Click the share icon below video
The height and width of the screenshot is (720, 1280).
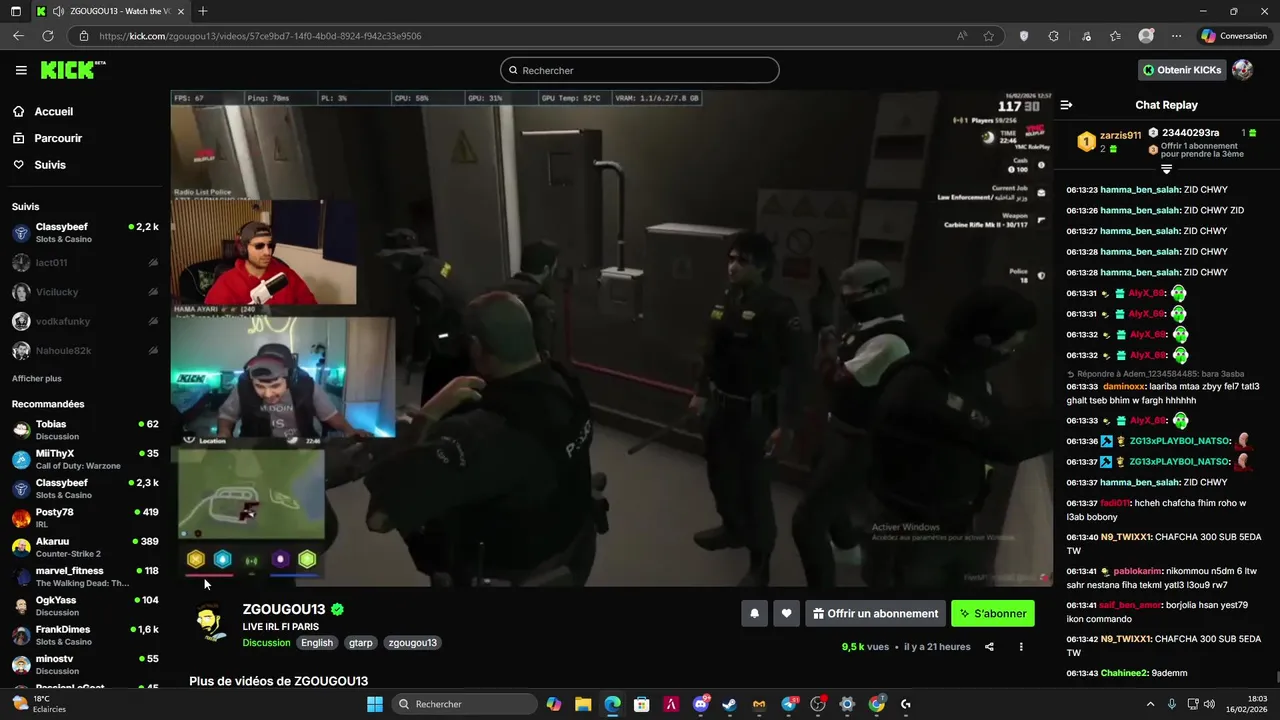click(x=989, y=647)
